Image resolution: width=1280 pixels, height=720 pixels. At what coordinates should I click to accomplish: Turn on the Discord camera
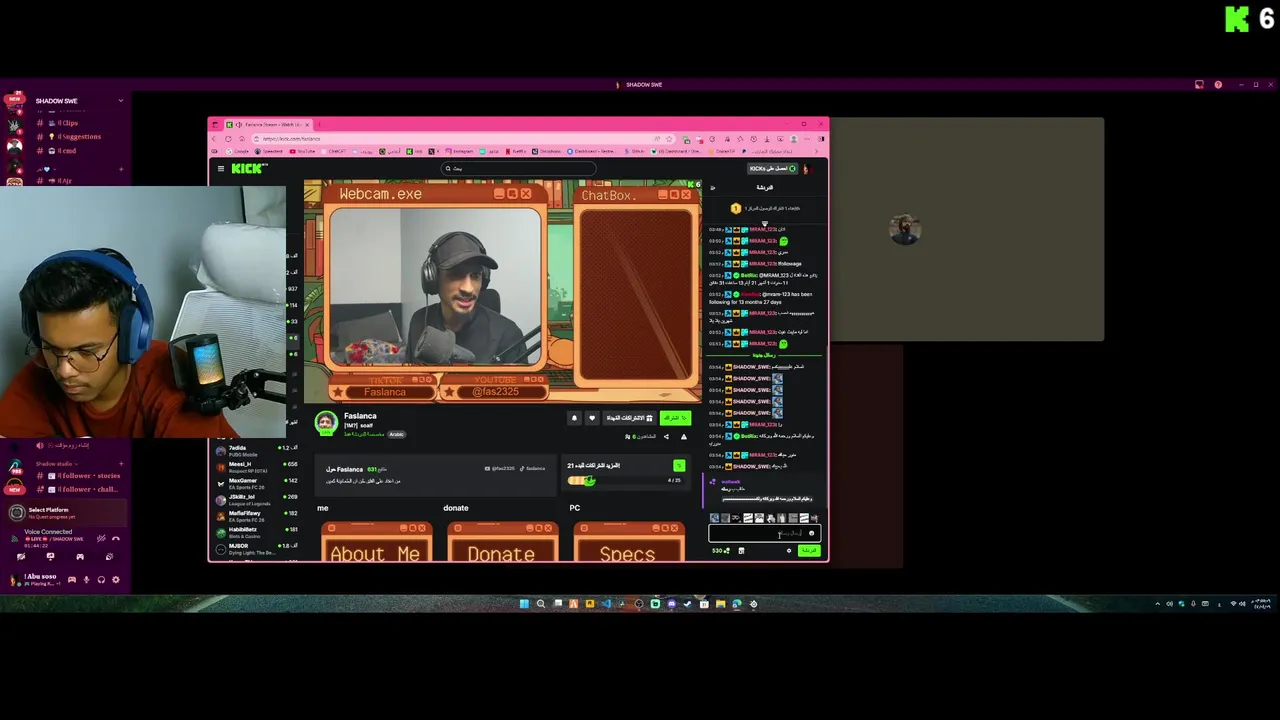tap(21, 556)
